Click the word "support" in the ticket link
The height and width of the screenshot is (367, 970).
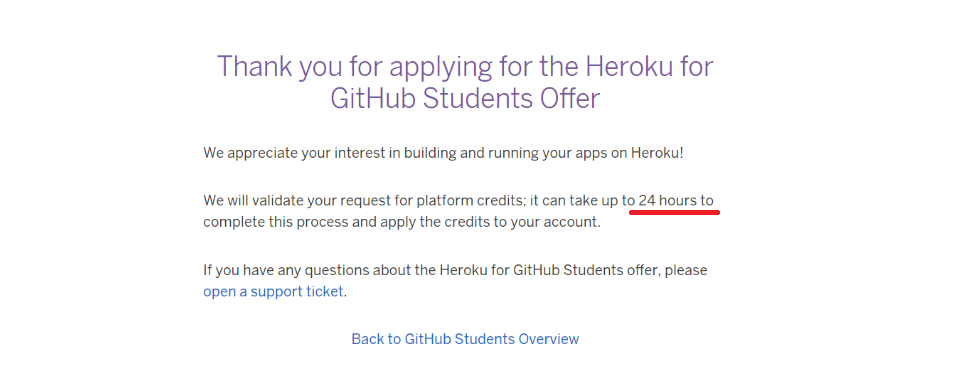pos(276,291)
